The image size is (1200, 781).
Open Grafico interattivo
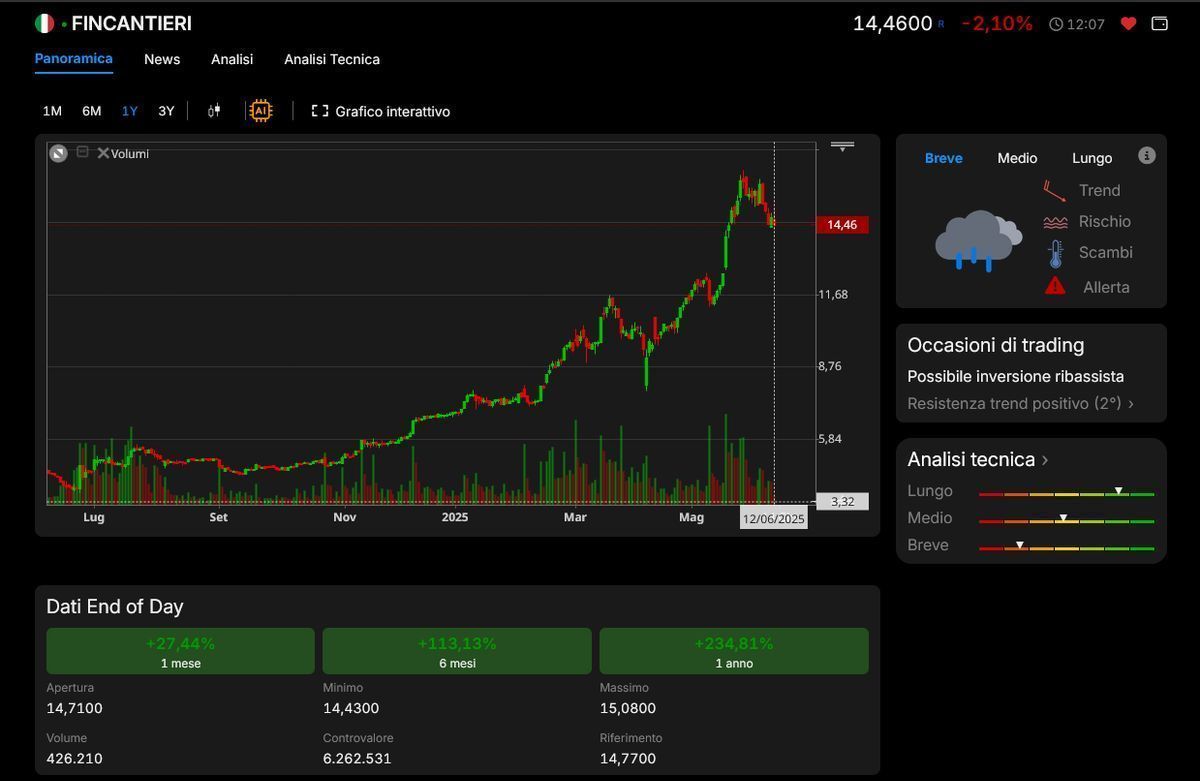[393, 111]
